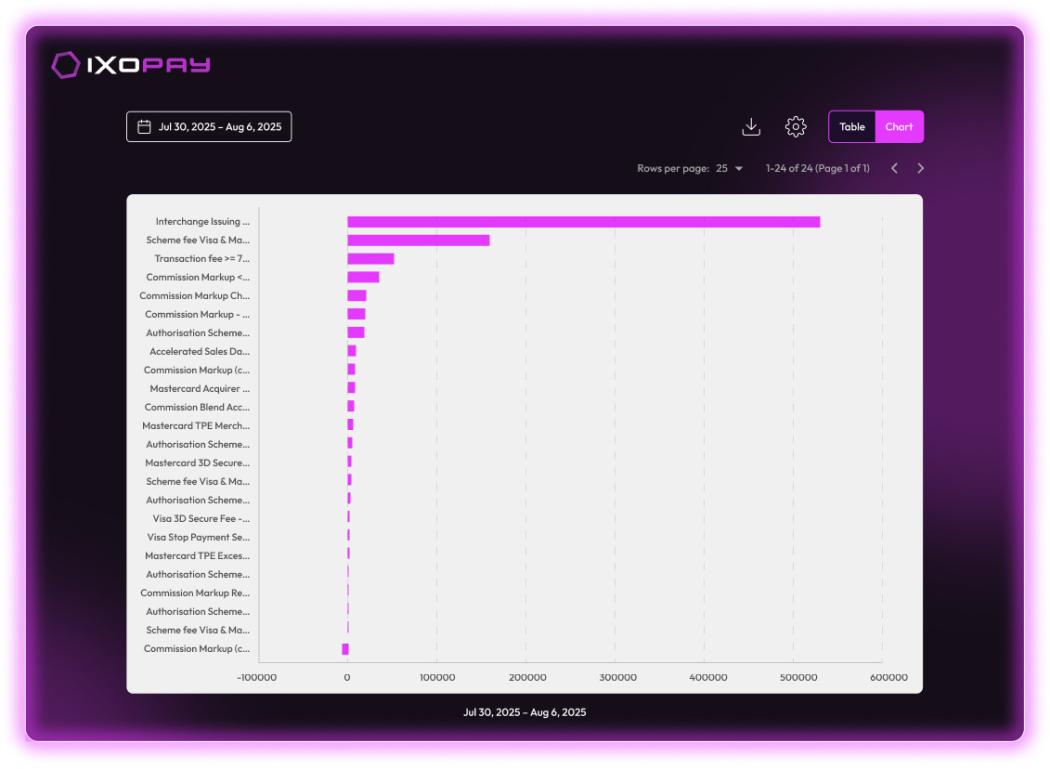Switch to the Table view
Image resolution: width=1050 pixels, height=769 pixels.
coord(852,127)
